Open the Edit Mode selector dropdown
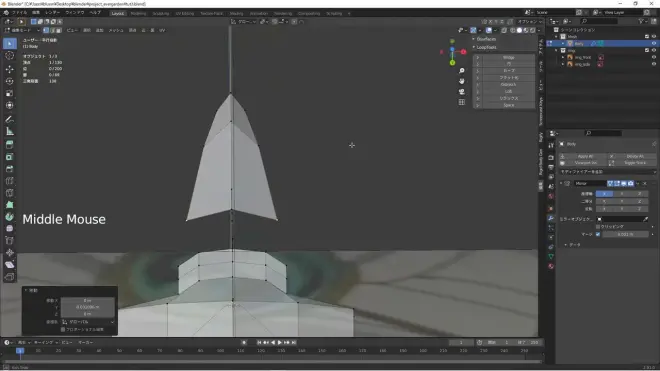The image size is (660, 371). coord(21,30)
